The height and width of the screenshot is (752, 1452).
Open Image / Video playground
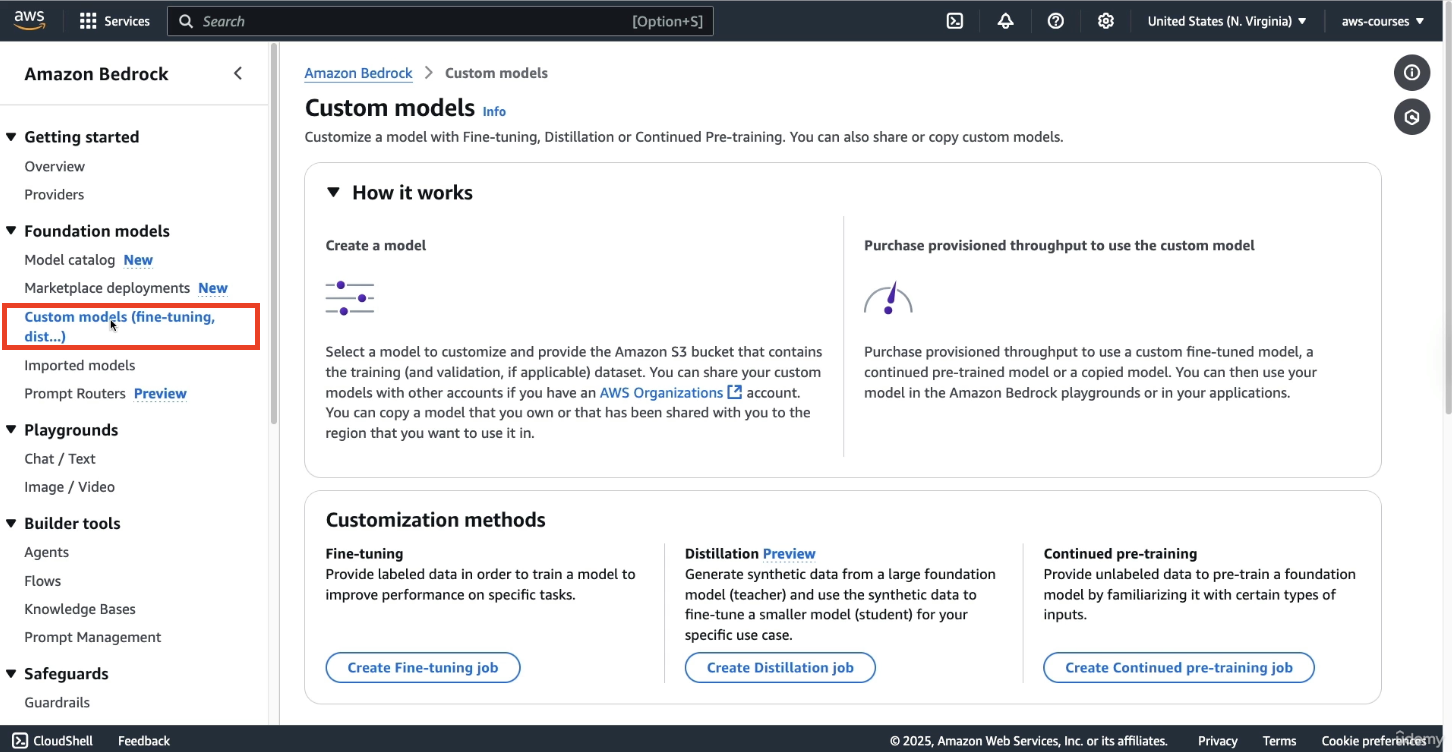(70, 487)
